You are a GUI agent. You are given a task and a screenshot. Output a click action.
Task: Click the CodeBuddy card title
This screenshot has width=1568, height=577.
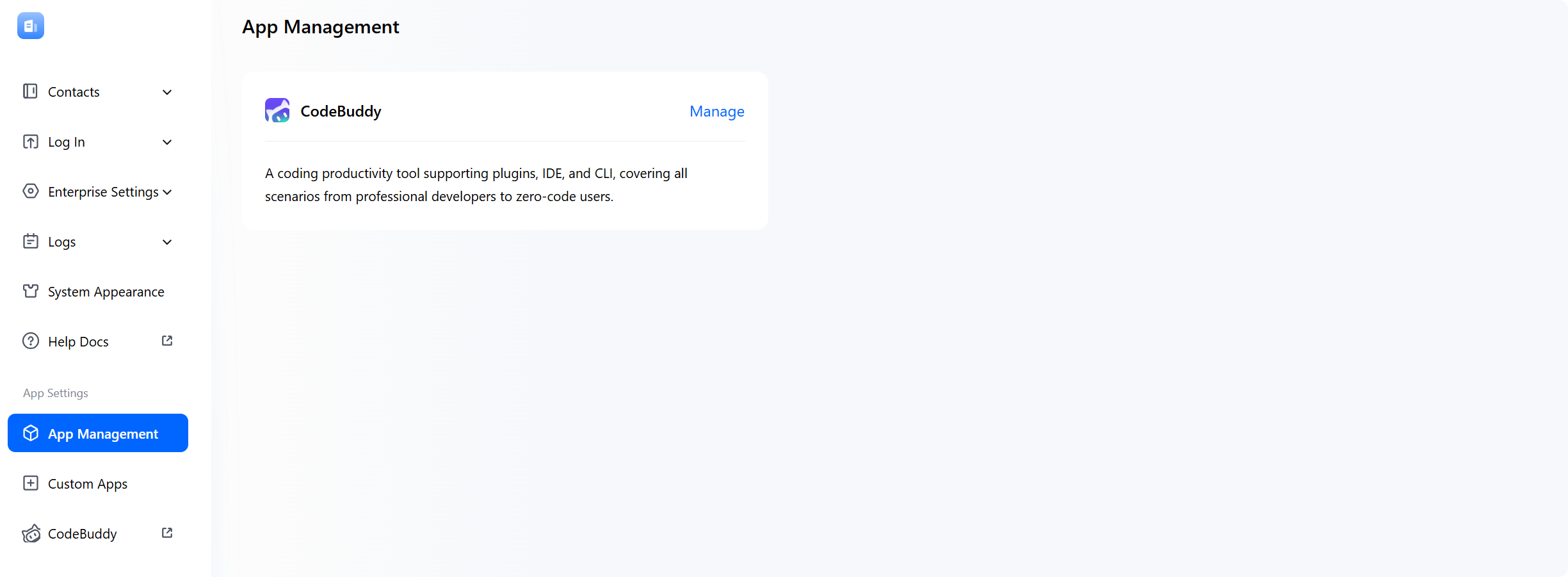pyautogui.click(x=341, y=111)
